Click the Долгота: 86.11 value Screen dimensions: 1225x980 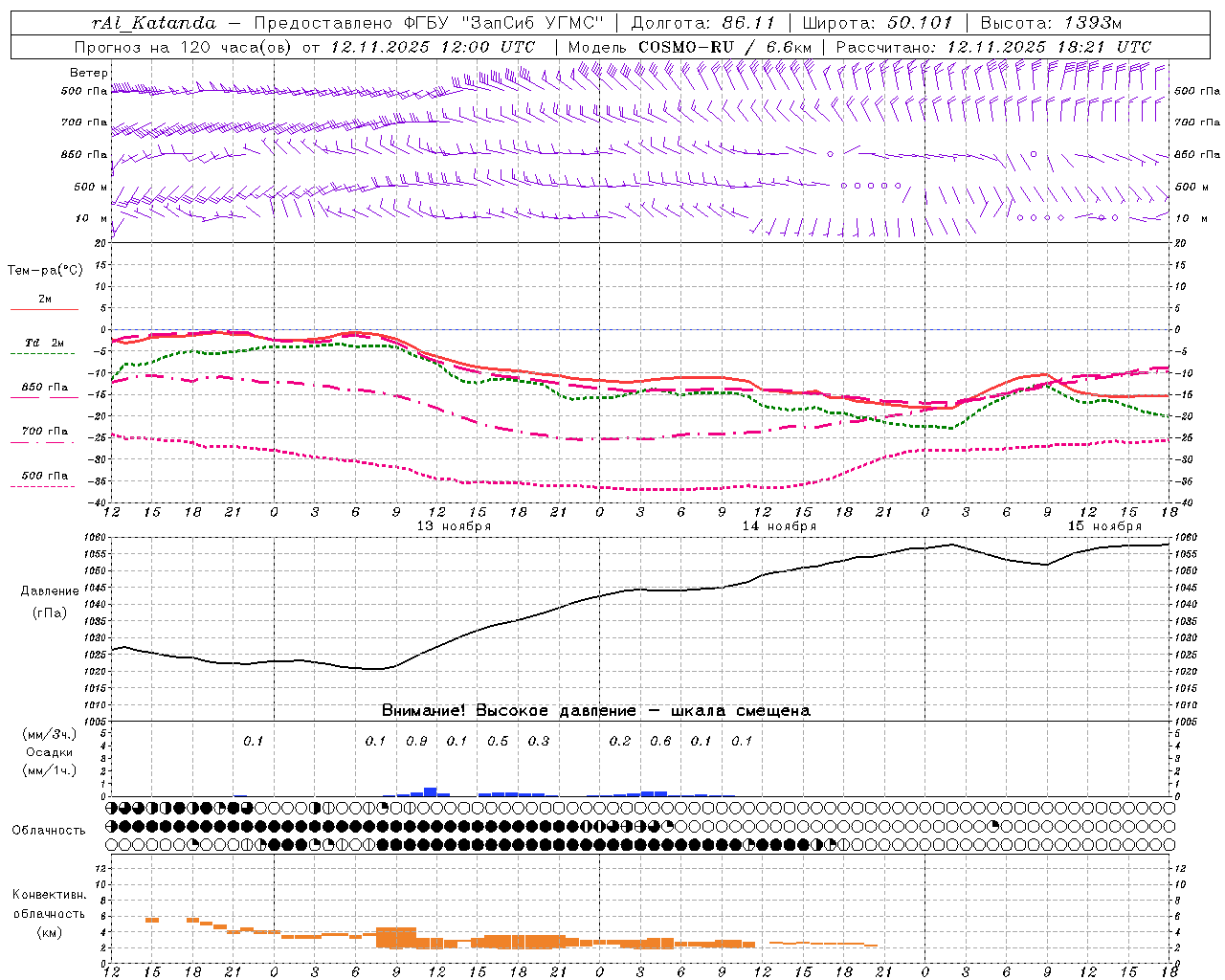point(703,23)
